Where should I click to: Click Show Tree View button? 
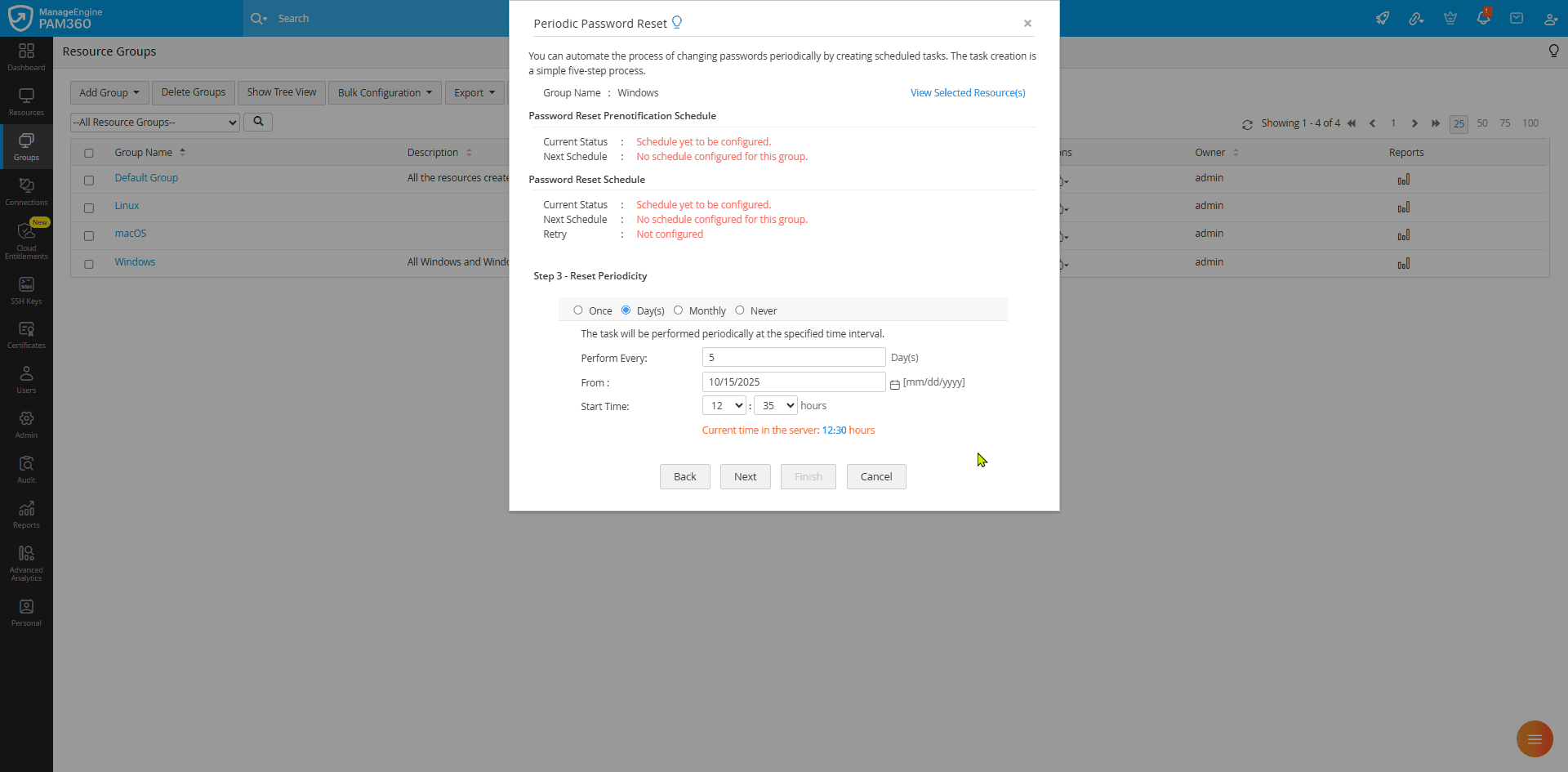point(282,92)
